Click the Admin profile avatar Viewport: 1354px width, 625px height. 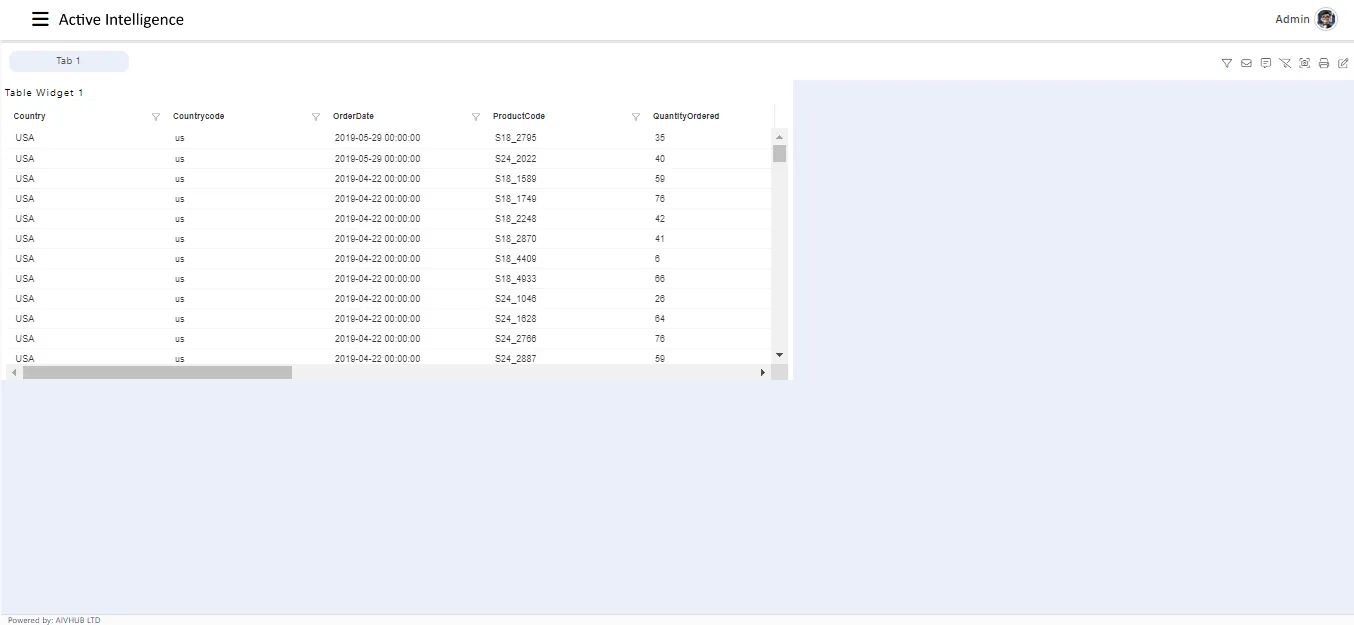pyautogui.click(x=1325, y=18)
